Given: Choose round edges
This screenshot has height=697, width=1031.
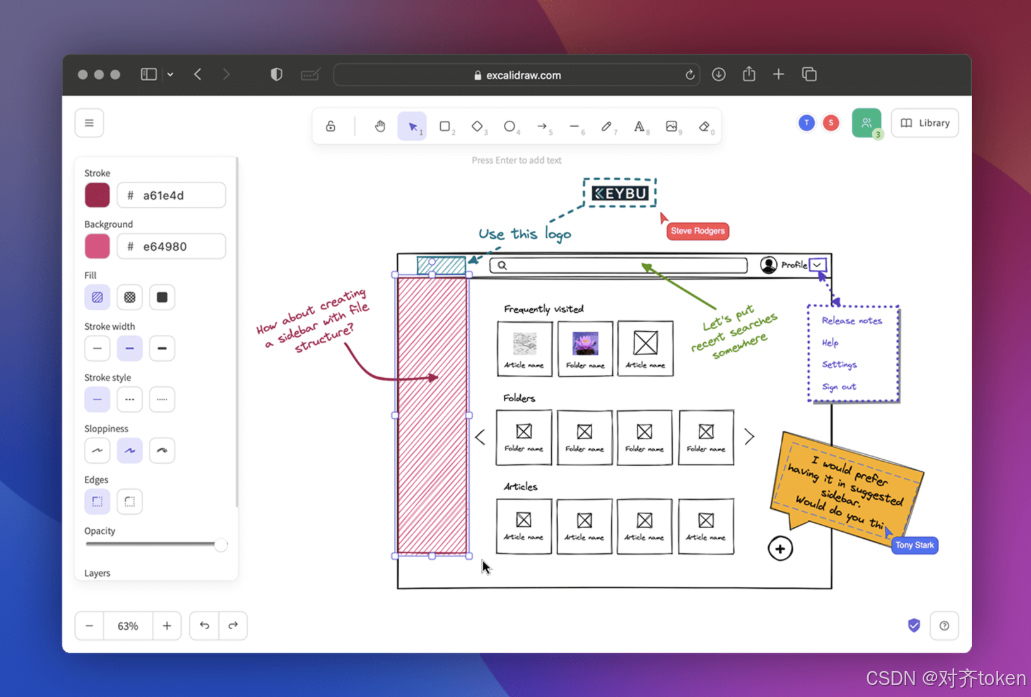Looking at the screenshot, I should (x=130, y=502).
